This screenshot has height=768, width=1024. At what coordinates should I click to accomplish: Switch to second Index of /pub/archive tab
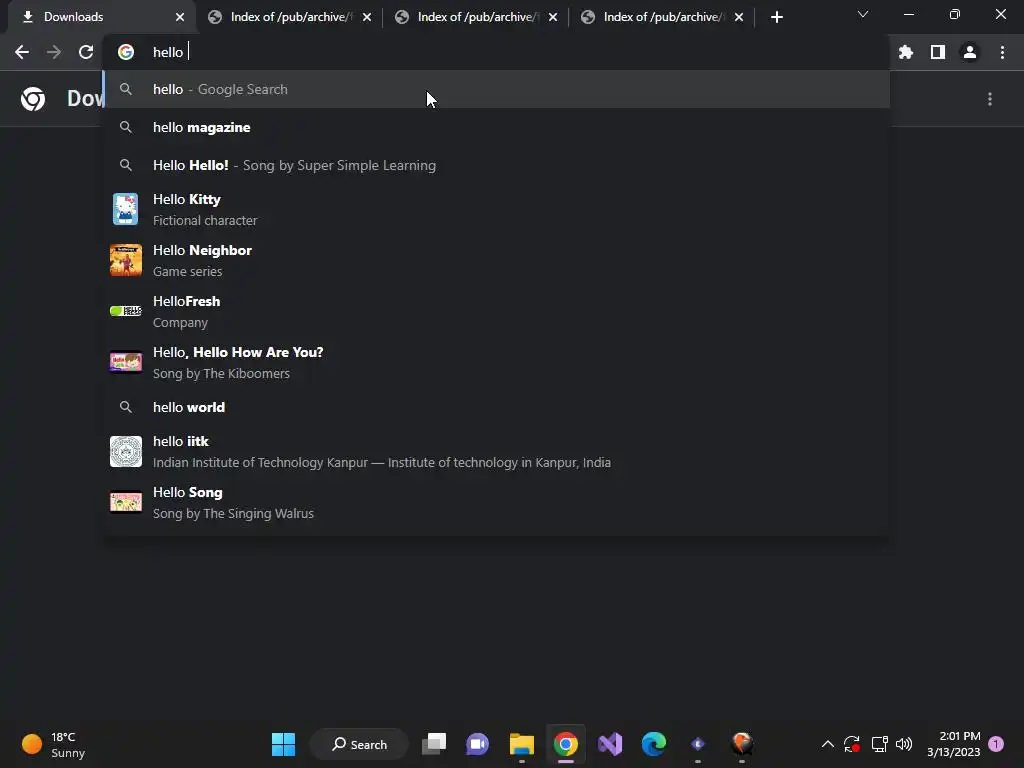[x=475, y=17]
